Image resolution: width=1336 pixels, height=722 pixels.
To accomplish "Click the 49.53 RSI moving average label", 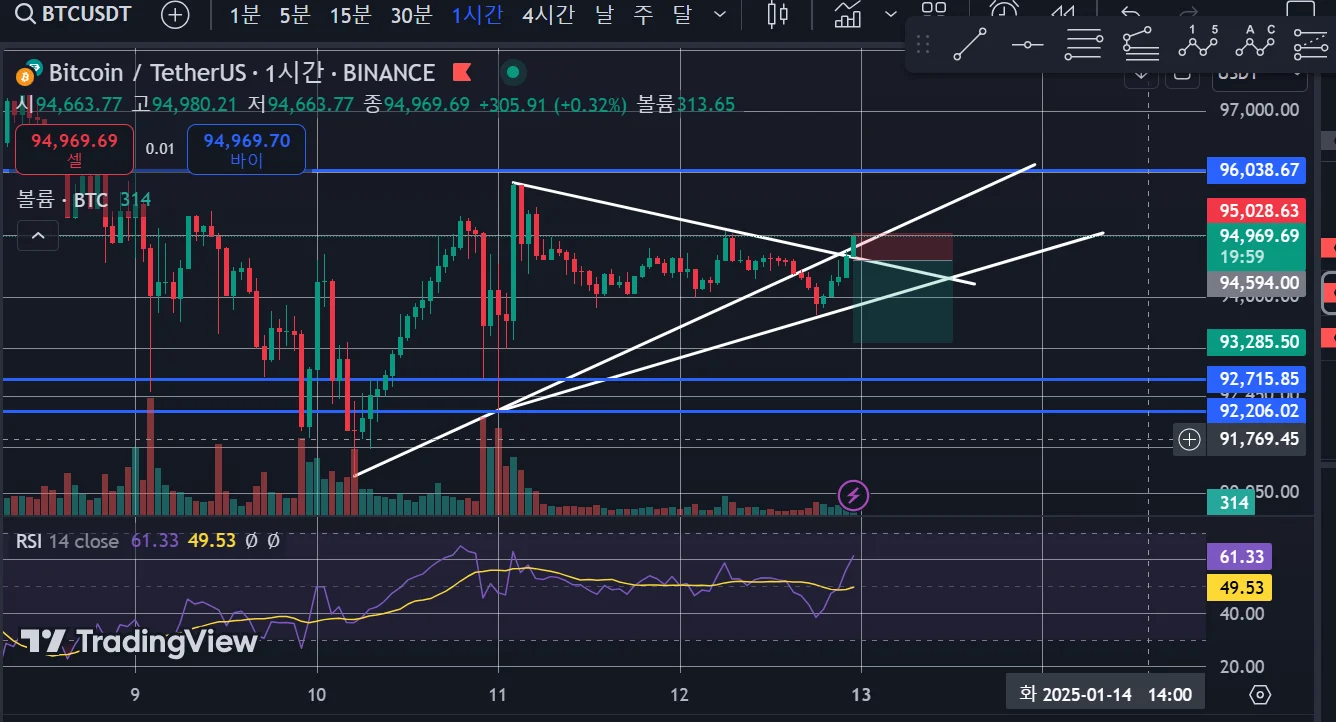I will pyautogui.click(x=1240, y=587).
